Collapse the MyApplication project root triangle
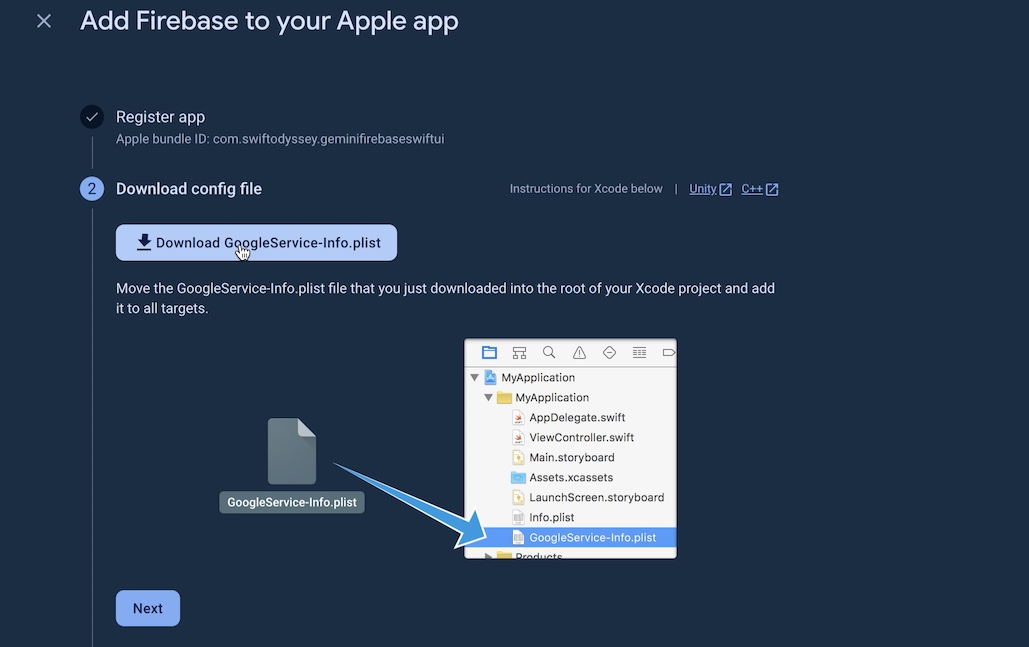The image size is (1029, 647). 473,378
